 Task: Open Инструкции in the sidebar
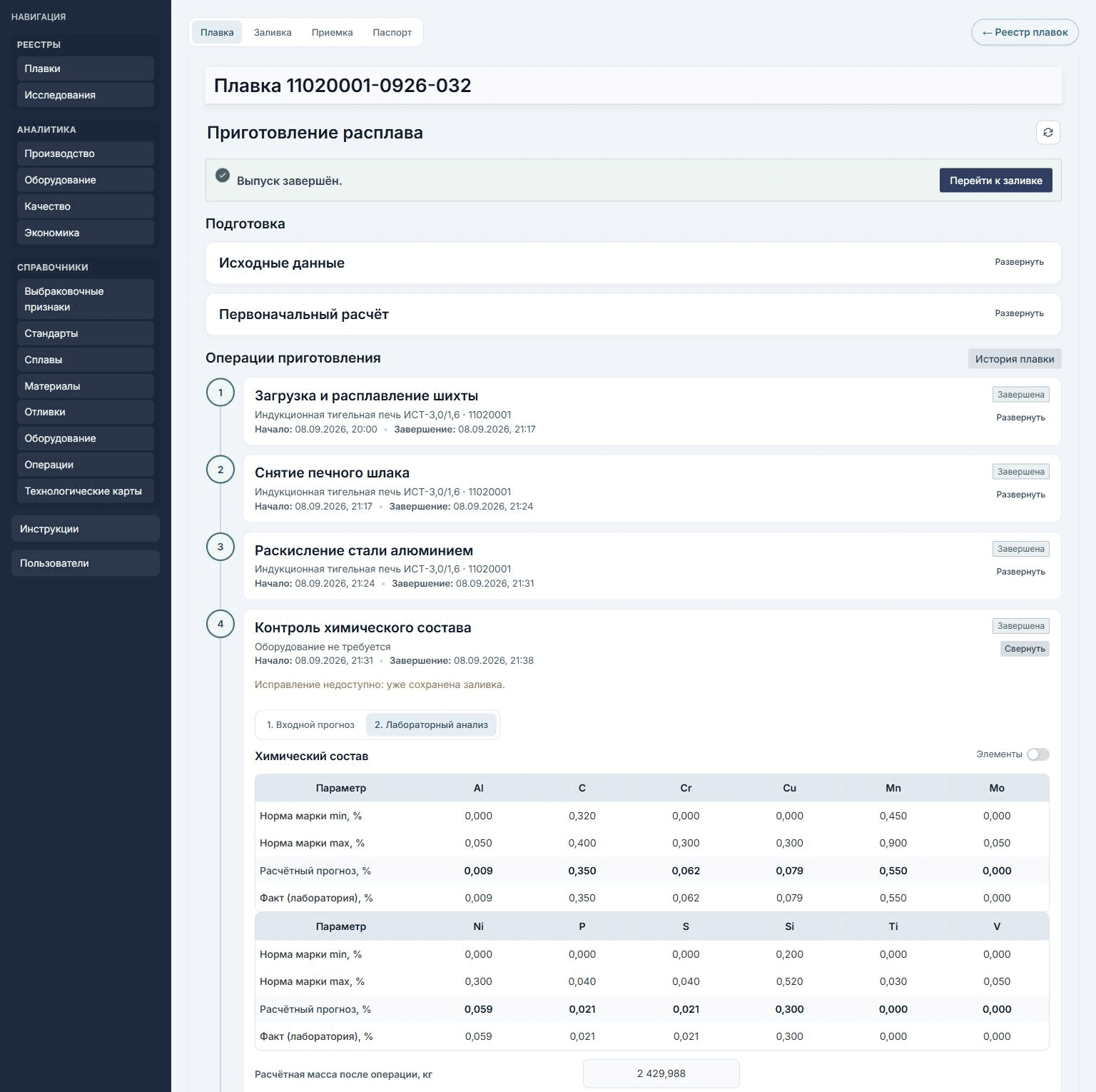[x=86, y=529]
